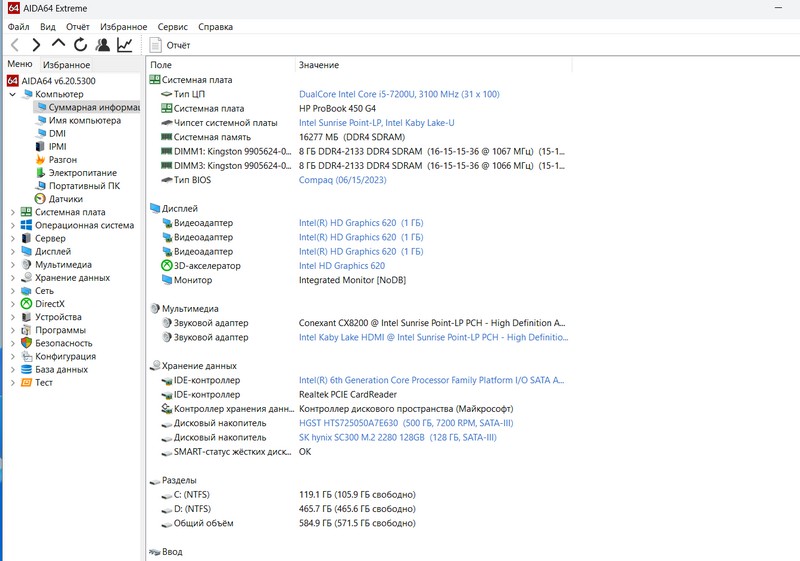Click the Back navigation arrow
800x561 pixels.
[15, 45]
